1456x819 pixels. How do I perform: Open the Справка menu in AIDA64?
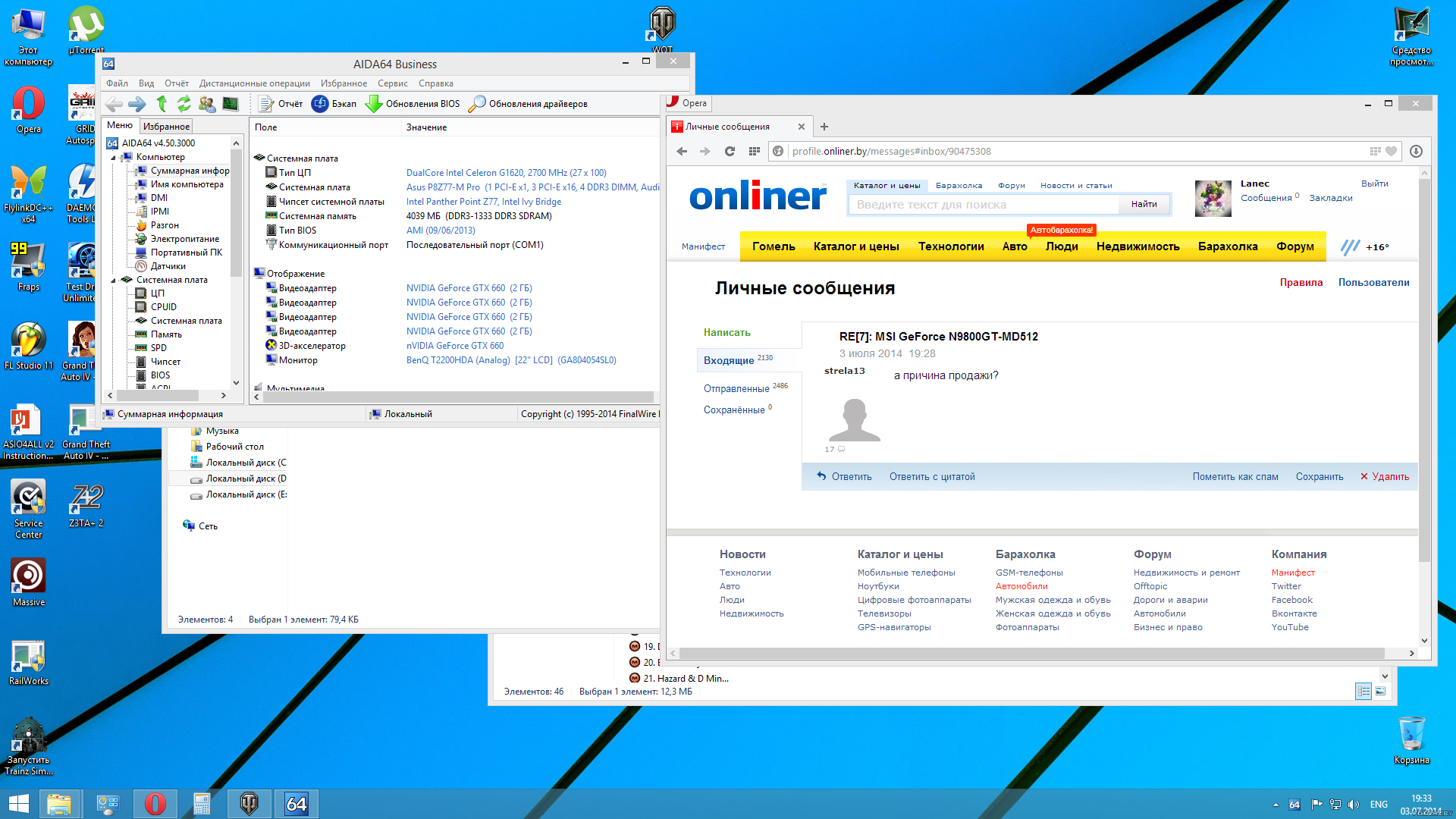pos(435,83)
